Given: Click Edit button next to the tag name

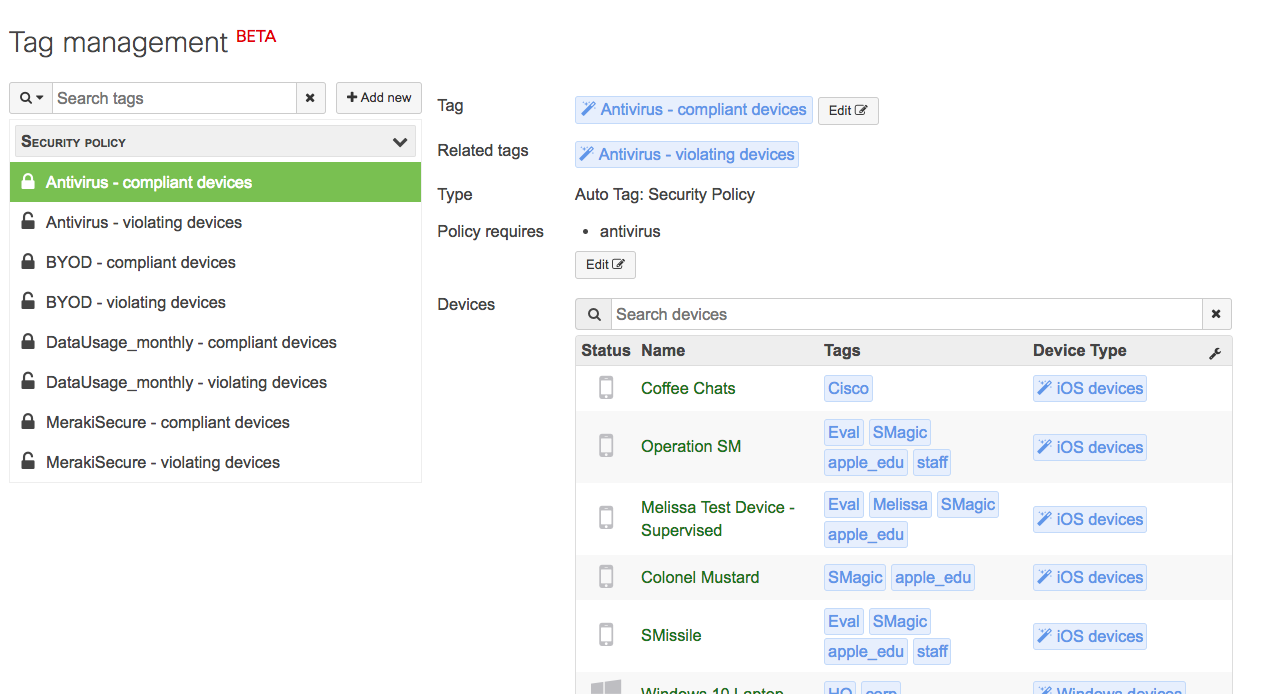Looking at the screenshot, I should coord(847,111).
